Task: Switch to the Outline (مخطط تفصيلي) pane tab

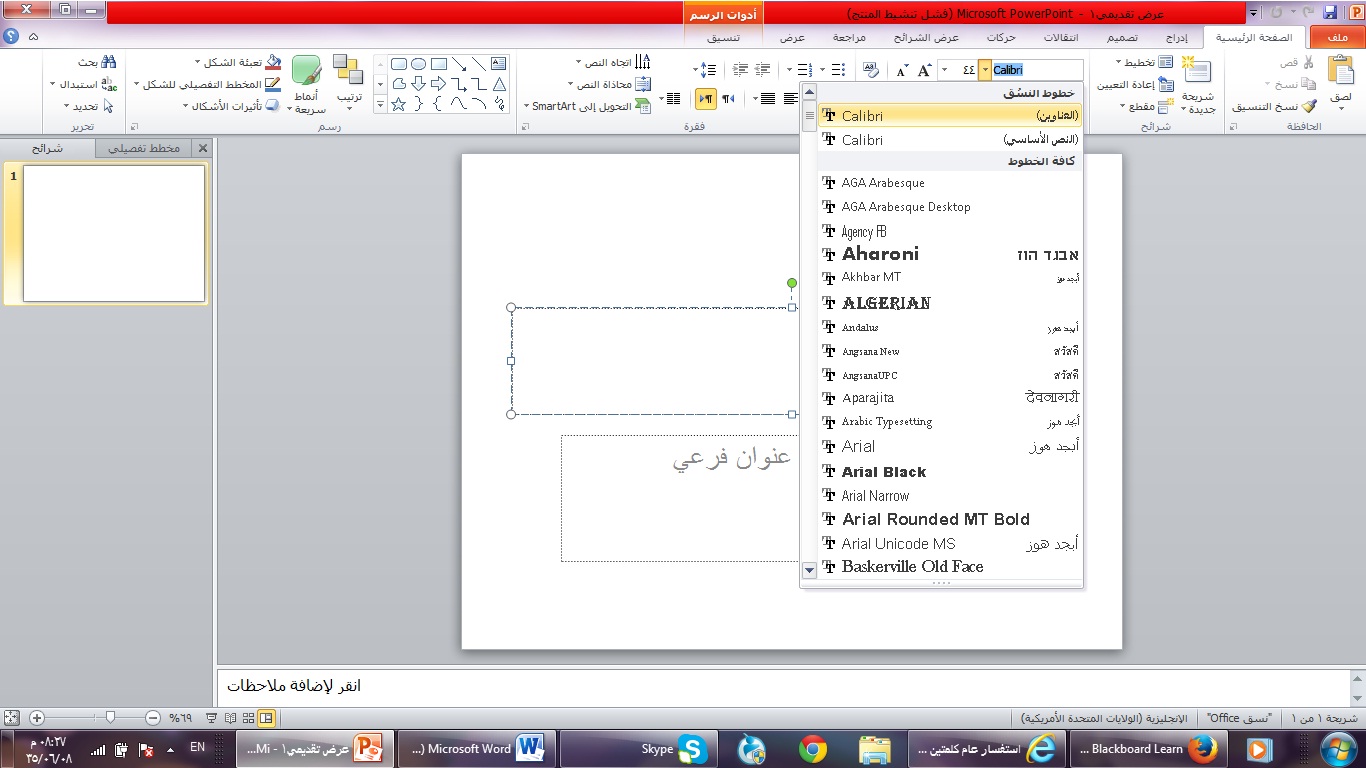Action: coord(144,148)
